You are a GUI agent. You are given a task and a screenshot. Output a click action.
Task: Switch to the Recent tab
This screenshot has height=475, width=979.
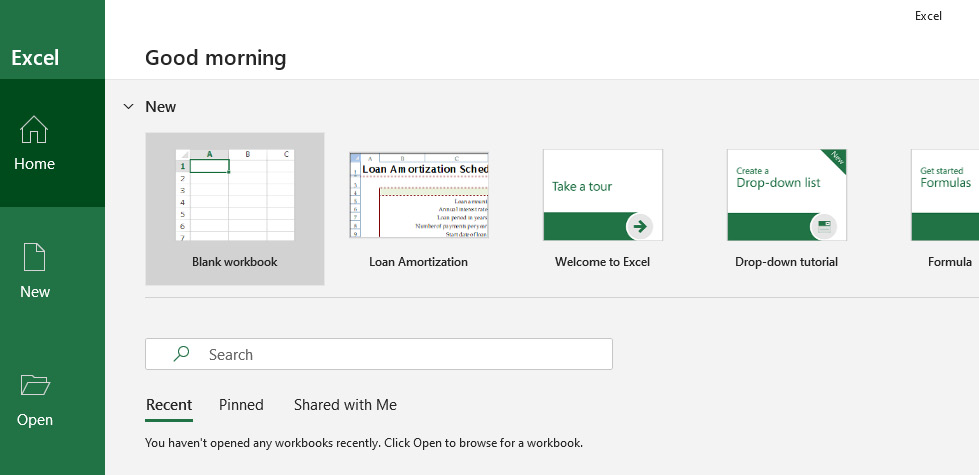tap(169, 404)
